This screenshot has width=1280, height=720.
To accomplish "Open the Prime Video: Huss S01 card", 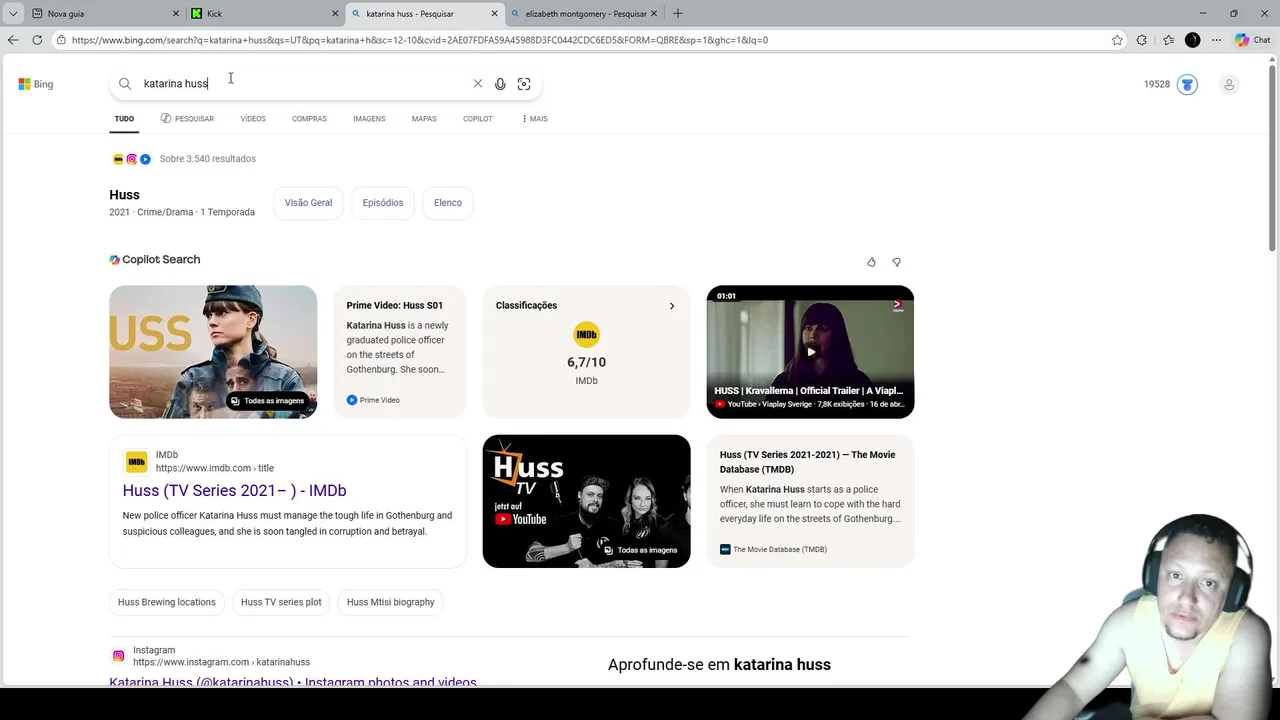I will click(x=400, y=352).
